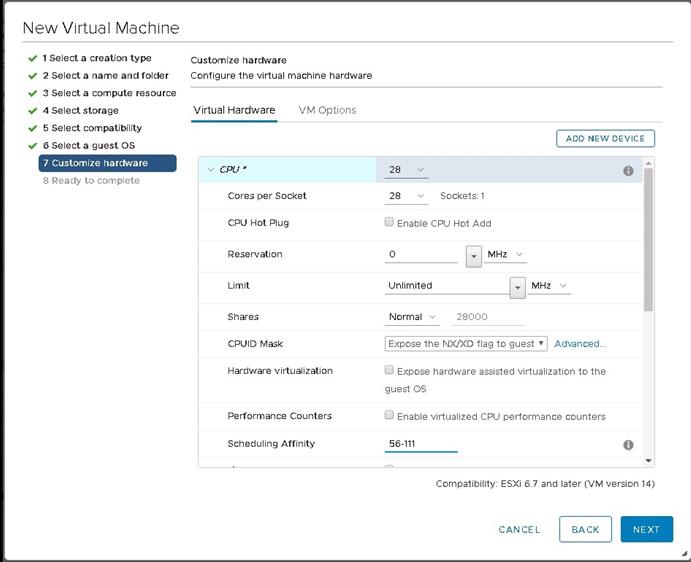Open the CPUID Mask Advanced link
The width and height of the screenshot is (691, 562).
tap(580, 344)
